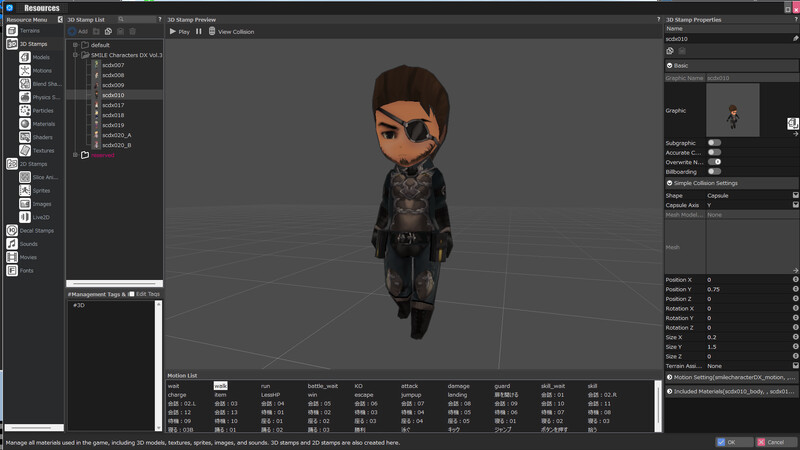The image size is (800, 450).
Task: Toggle the Overwrite N... switch
Action: click(x=714, y=162)
